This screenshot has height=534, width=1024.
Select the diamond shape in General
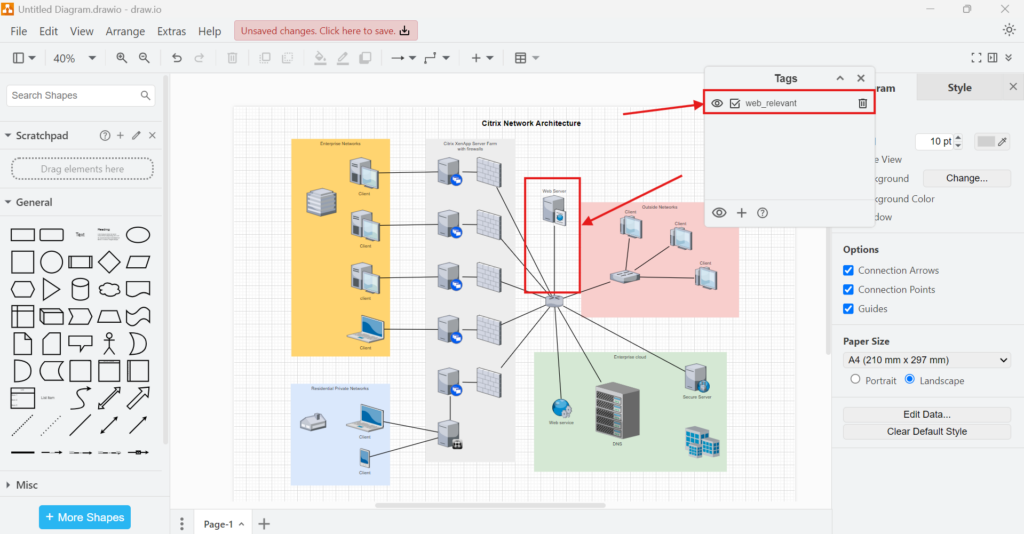point(109,262)
